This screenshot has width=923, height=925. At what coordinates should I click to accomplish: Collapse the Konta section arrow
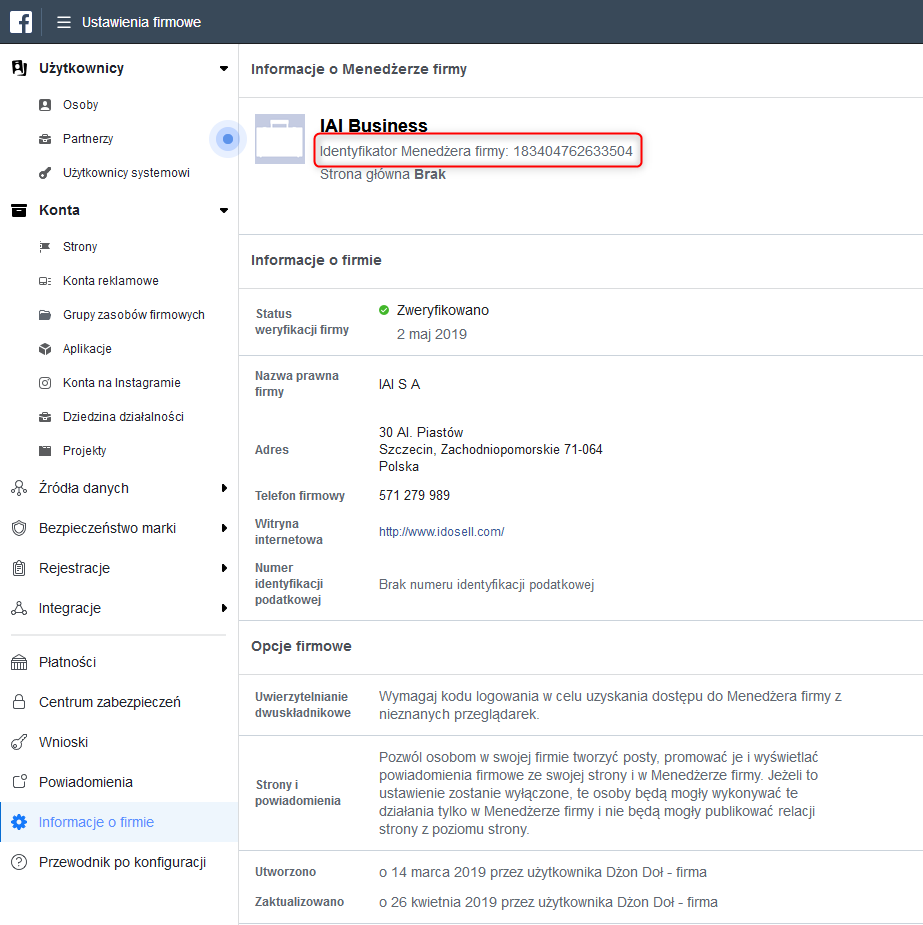(224, 211)
